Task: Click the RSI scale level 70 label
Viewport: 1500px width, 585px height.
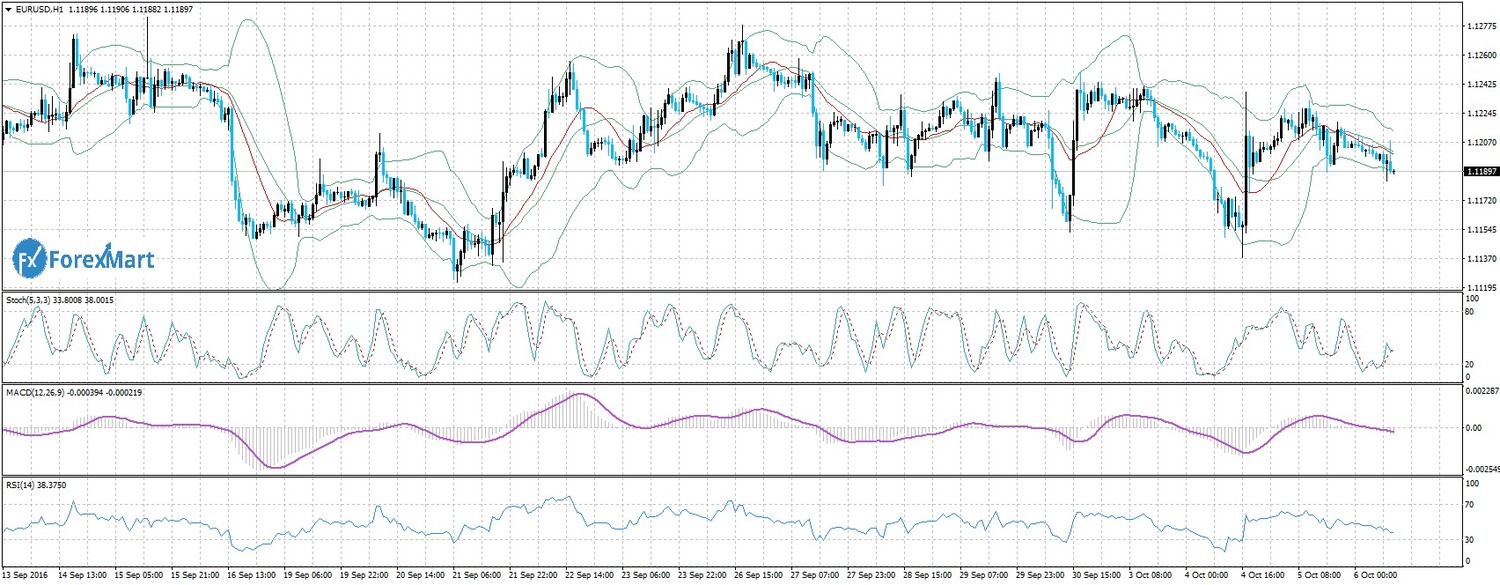Action: (x=1469, y=505)
